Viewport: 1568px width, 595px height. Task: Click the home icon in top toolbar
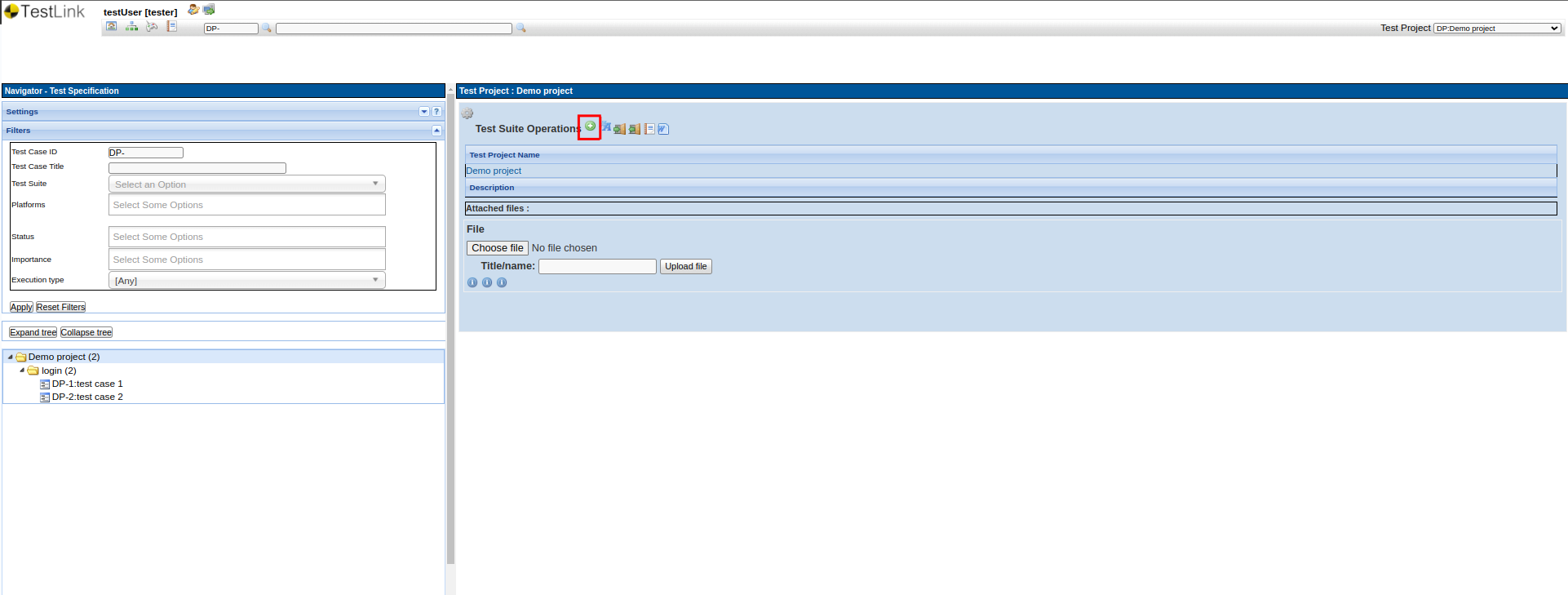112,27
